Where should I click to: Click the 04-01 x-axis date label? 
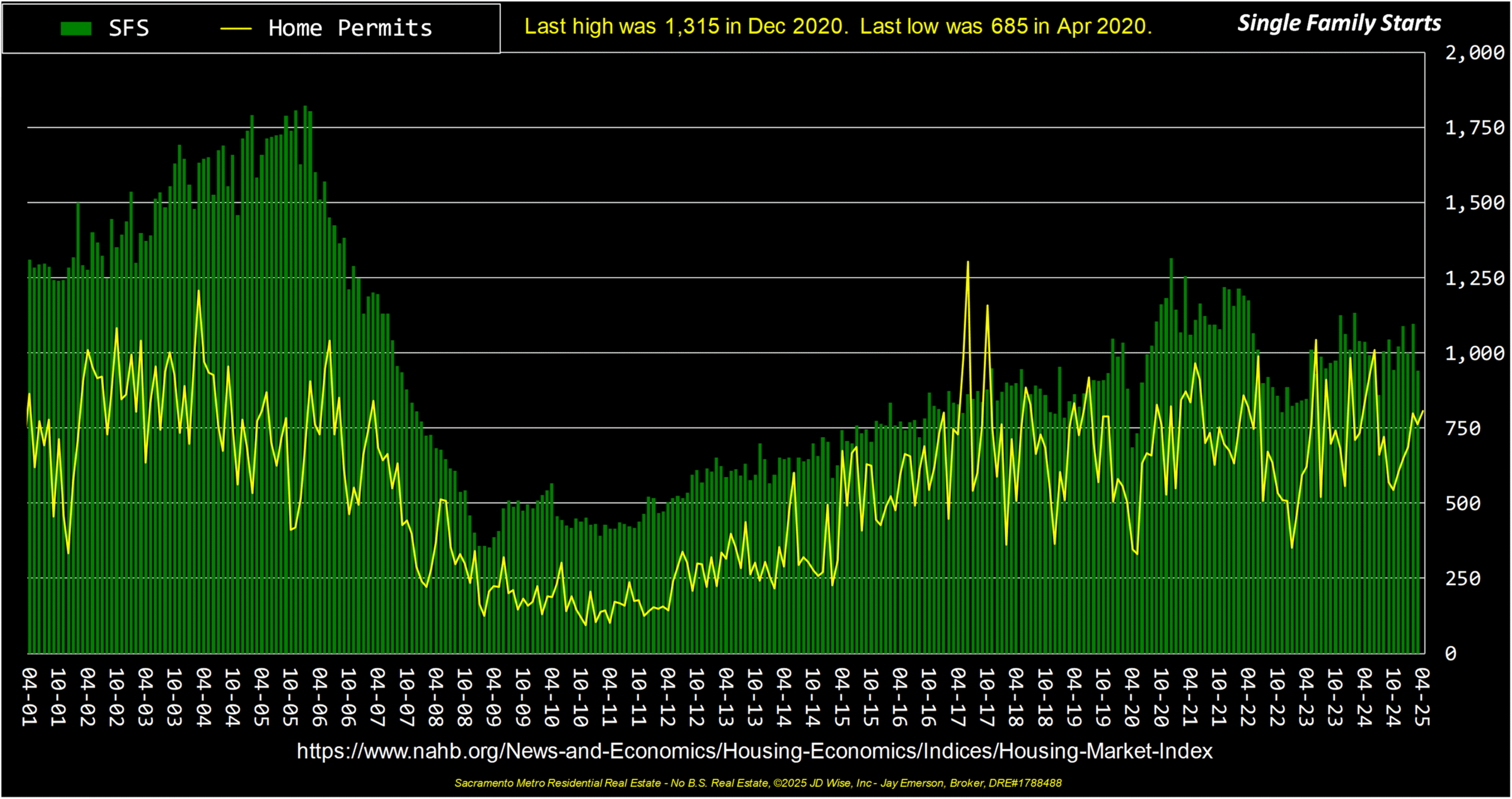[x=29, y=697]
